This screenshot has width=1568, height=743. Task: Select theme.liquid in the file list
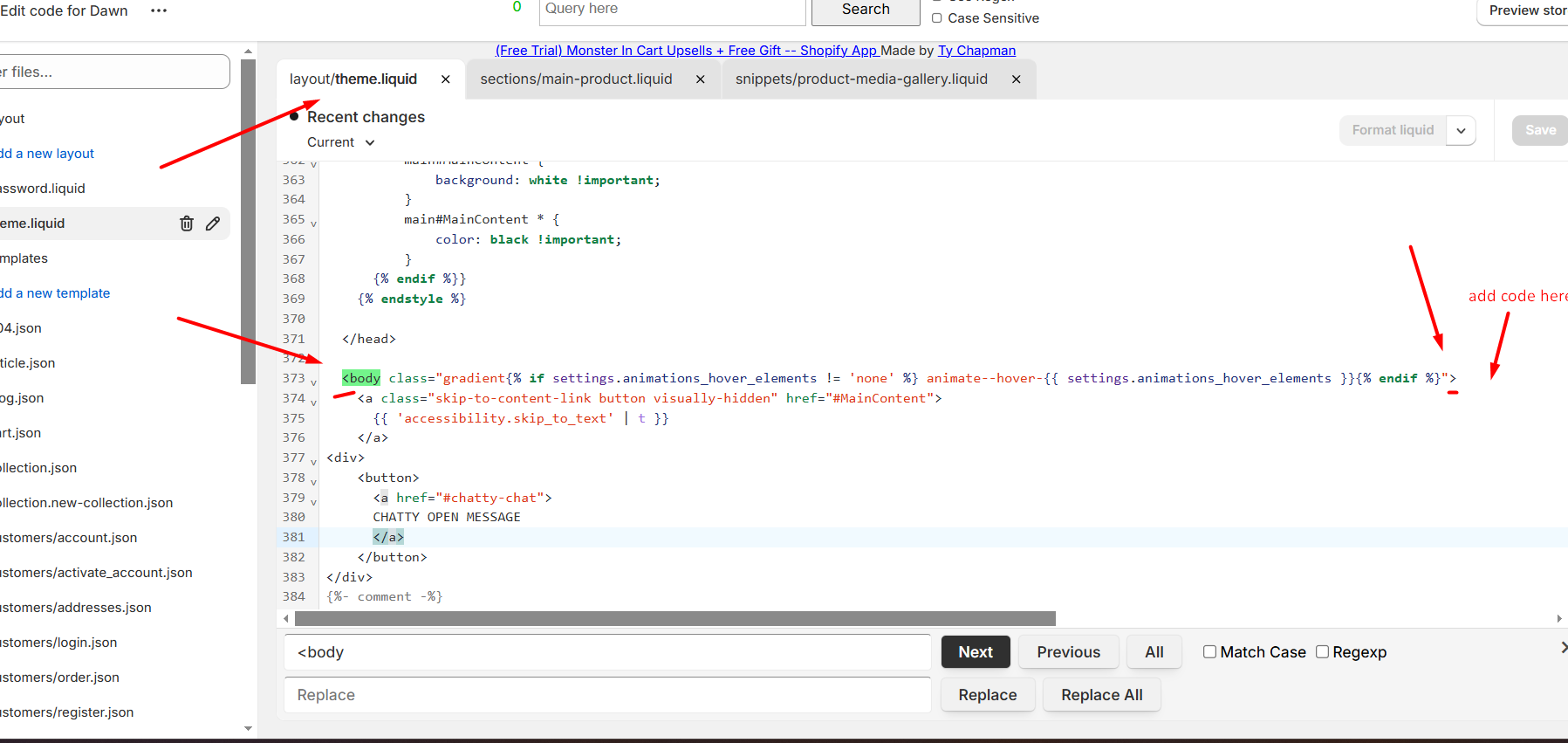(32, 224)
